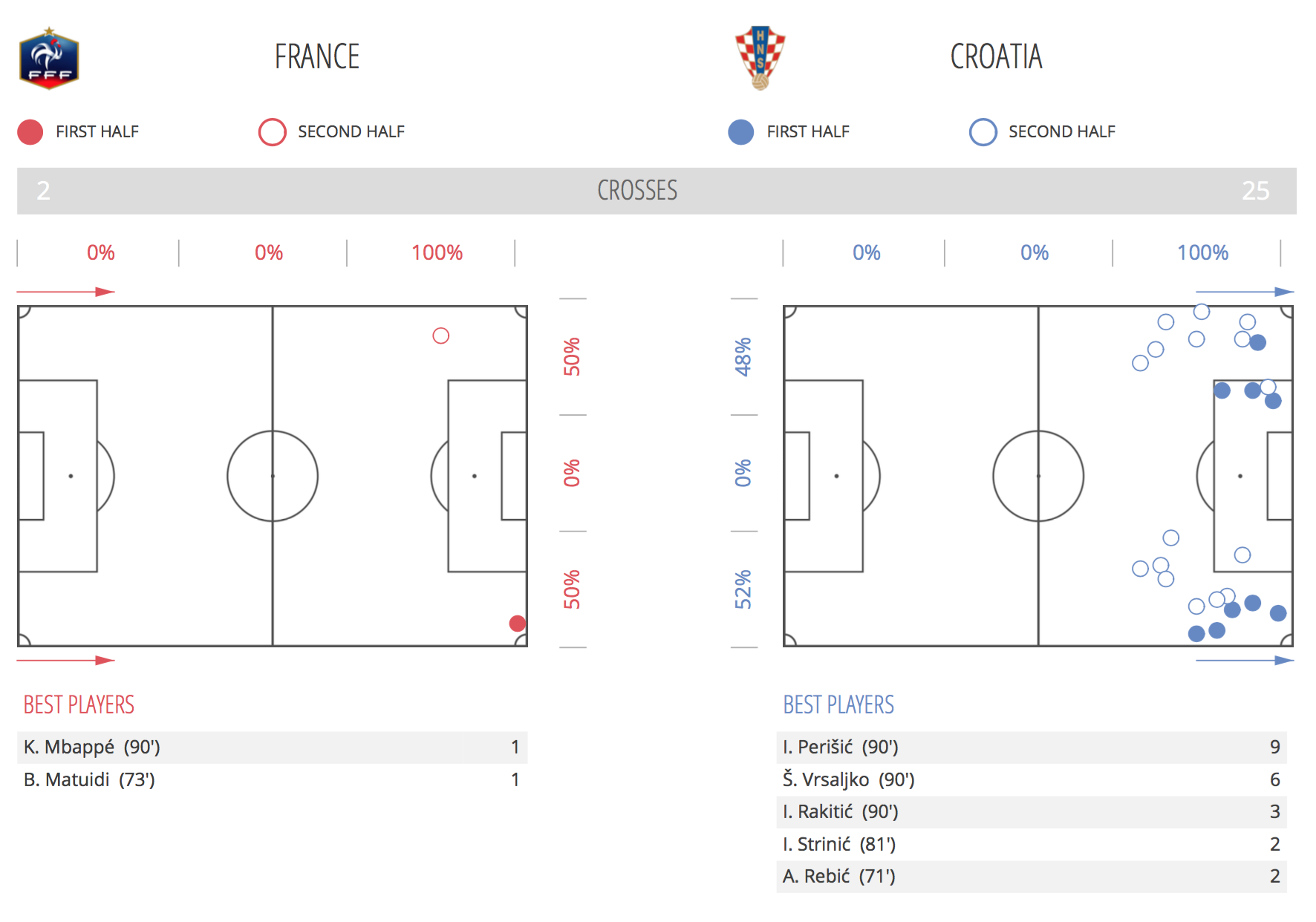Click Croatia's 100% final-third zone label

point(1202,253)
